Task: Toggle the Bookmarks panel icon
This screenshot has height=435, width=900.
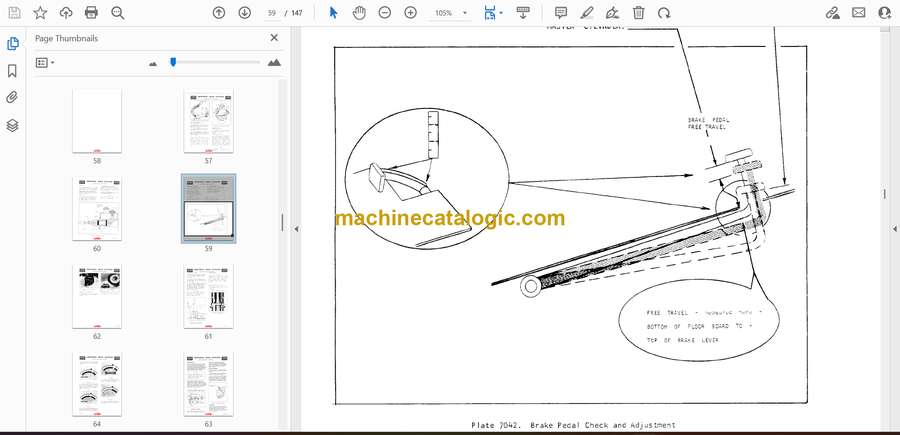Action: point(13,71)
